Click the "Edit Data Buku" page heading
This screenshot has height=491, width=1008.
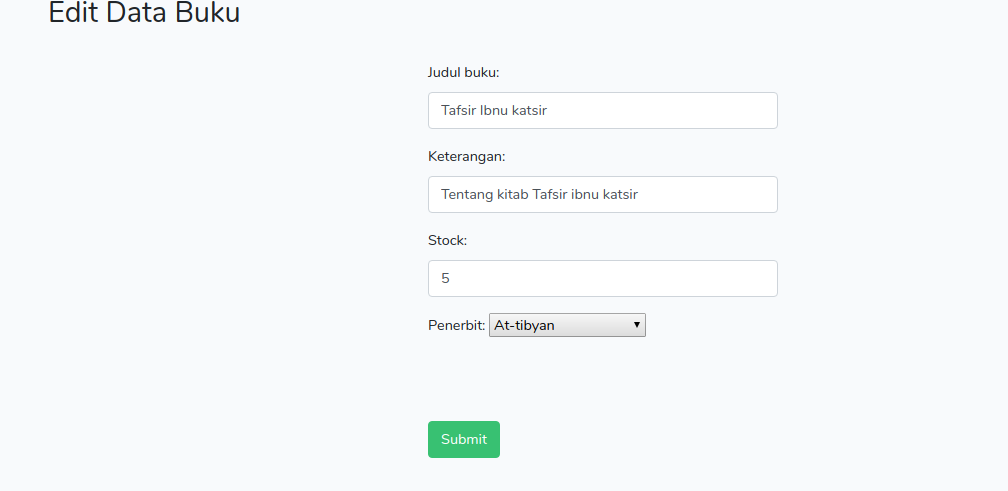(x=144, y=14)
